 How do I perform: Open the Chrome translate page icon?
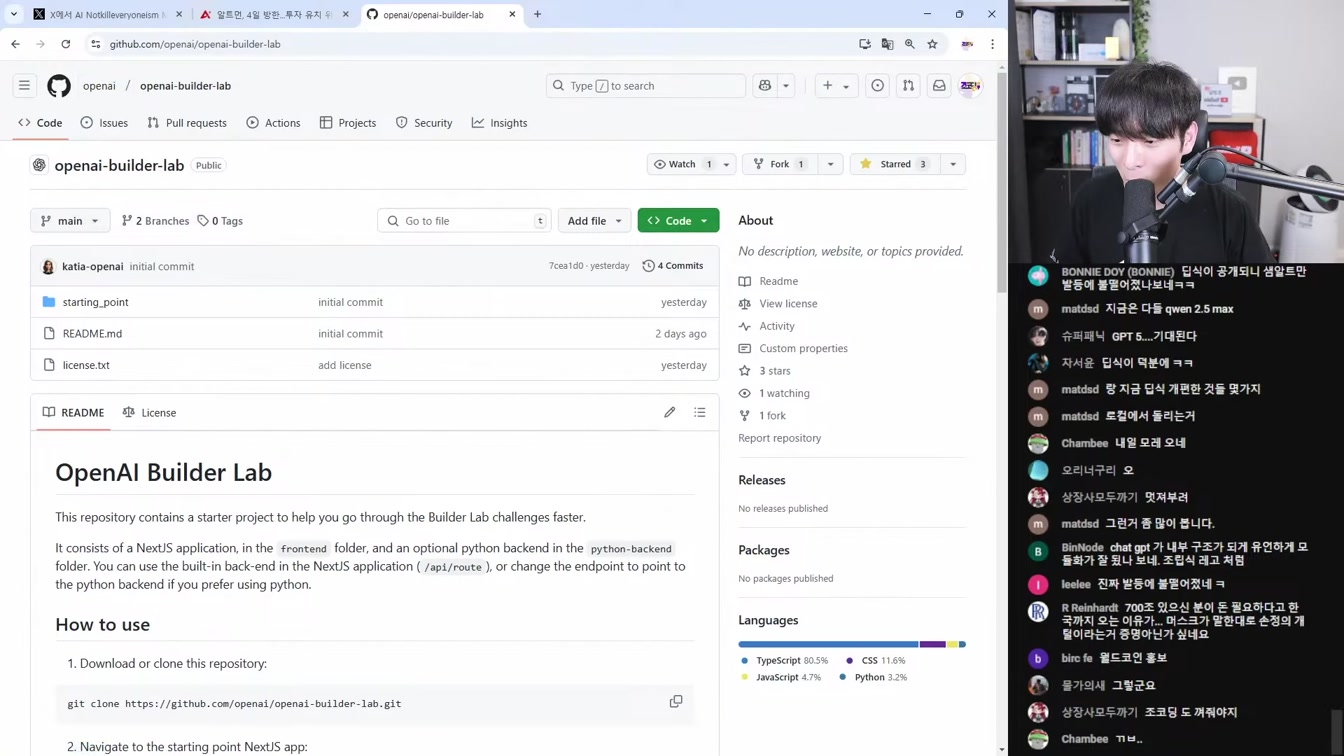(x=887, y=44)
